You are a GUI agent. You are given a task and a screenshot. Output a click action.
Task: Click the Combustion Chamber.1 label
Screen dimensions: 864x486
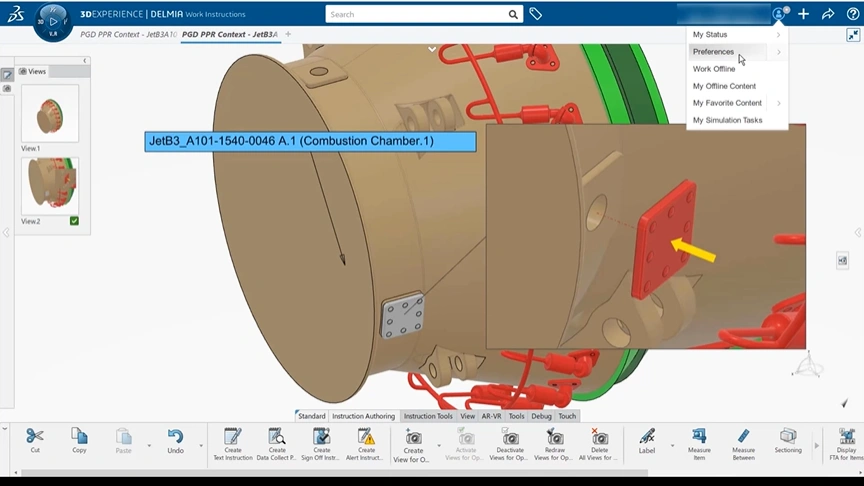pos(310,141)
